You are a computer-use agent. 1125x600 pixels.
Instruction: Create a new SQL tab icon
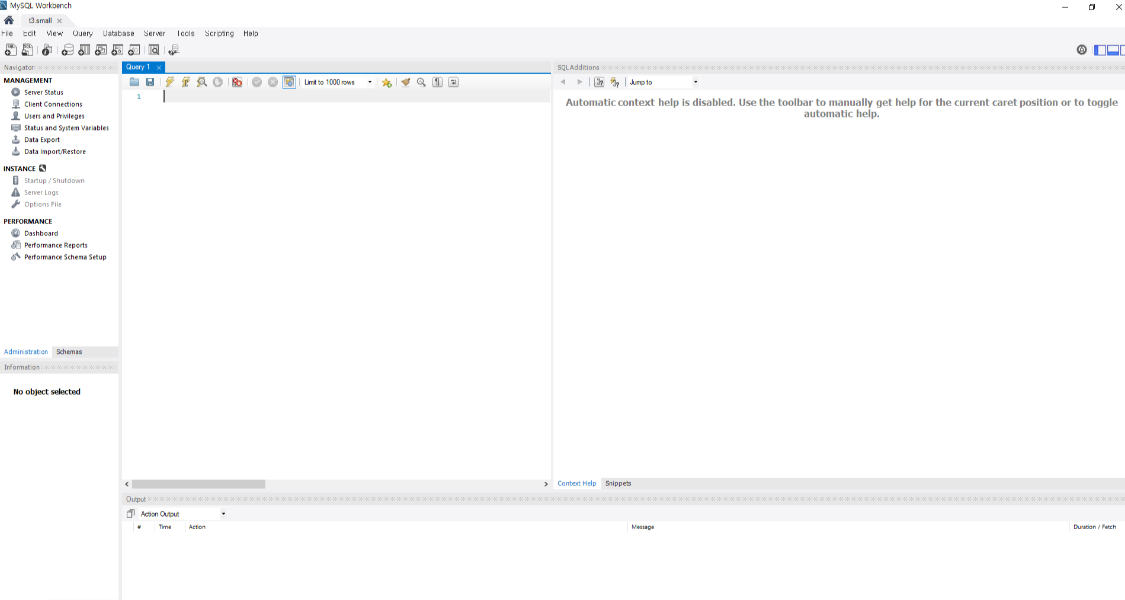click(11, 50)
